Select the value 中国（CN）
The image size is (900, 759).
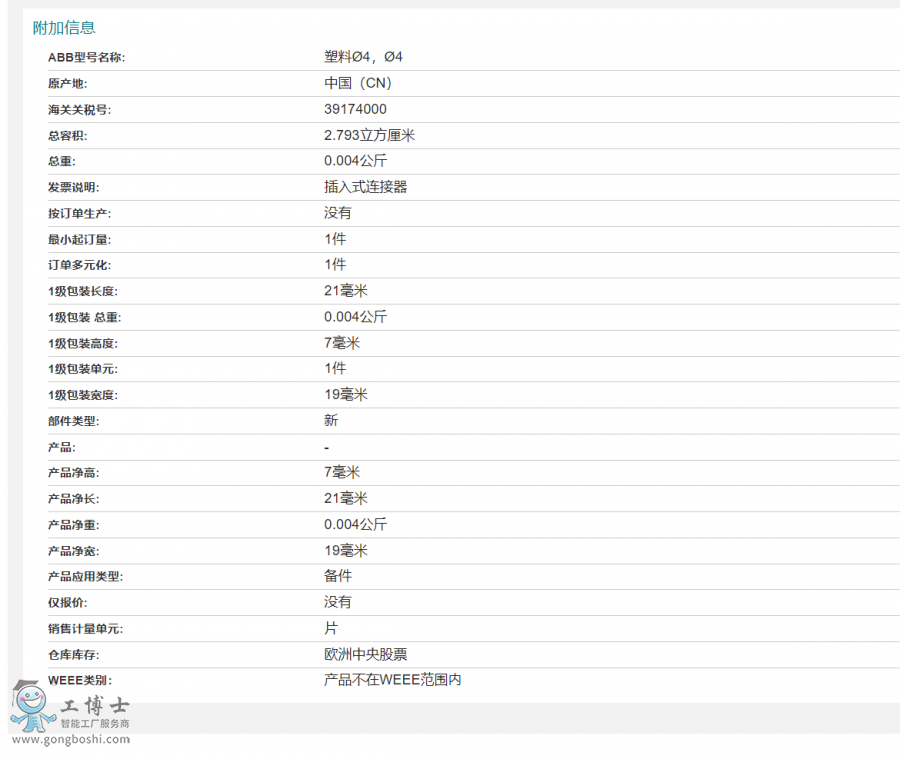coord(359,83)
